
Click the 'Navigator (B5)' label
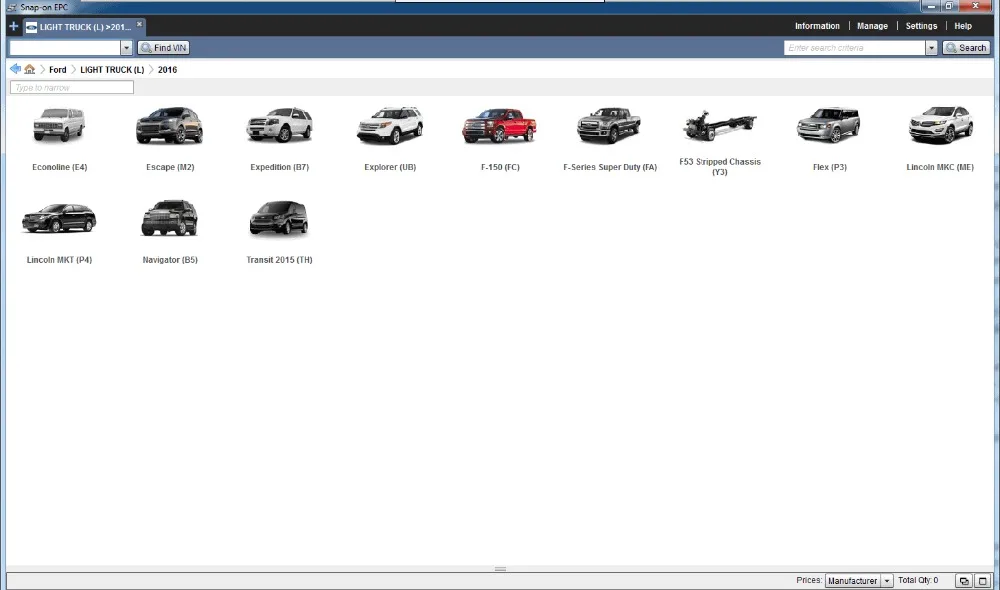tap(170, 260)
